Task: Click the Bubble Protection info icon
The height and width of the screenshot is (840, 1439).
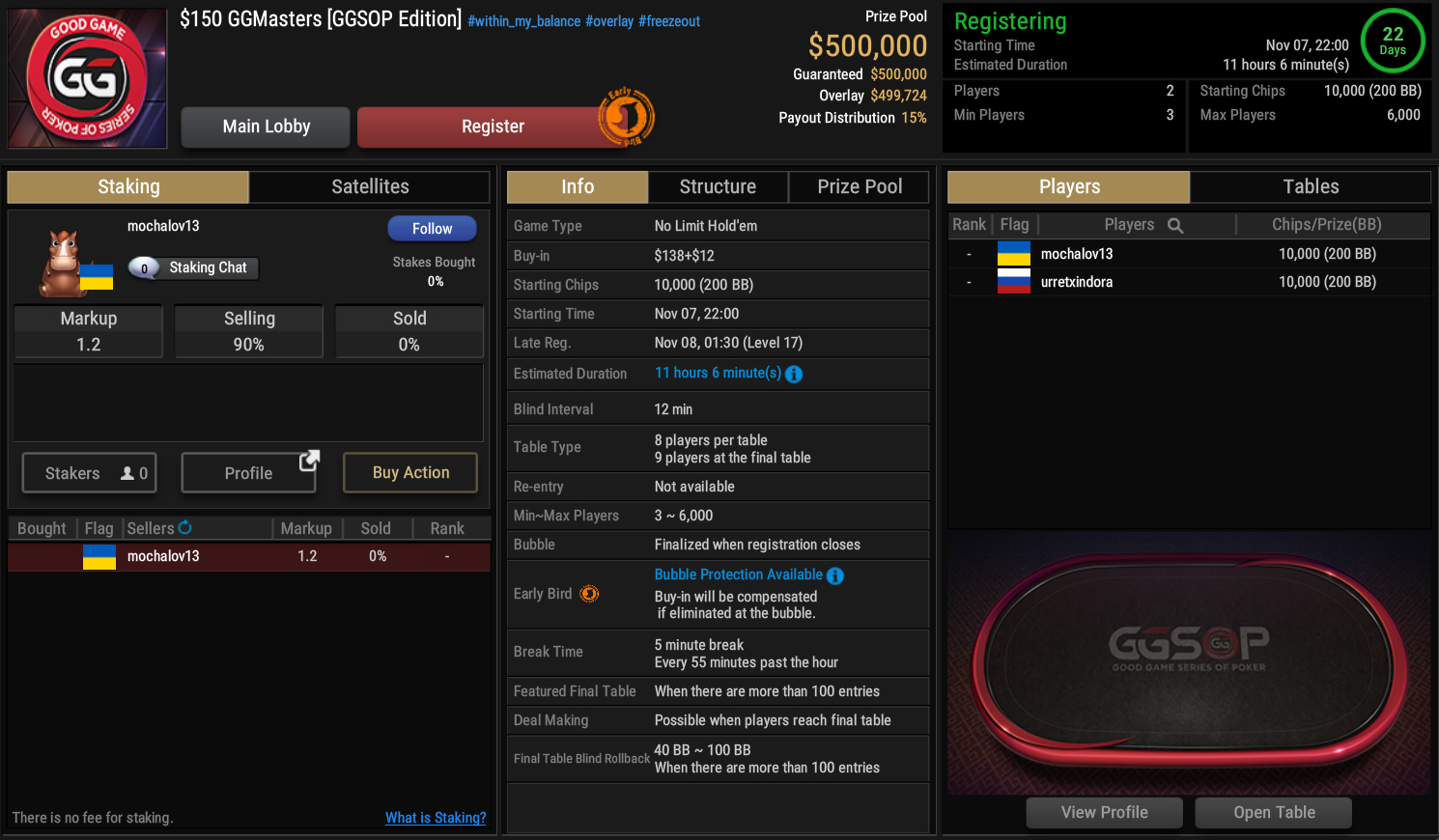Action: pos(835,575)
